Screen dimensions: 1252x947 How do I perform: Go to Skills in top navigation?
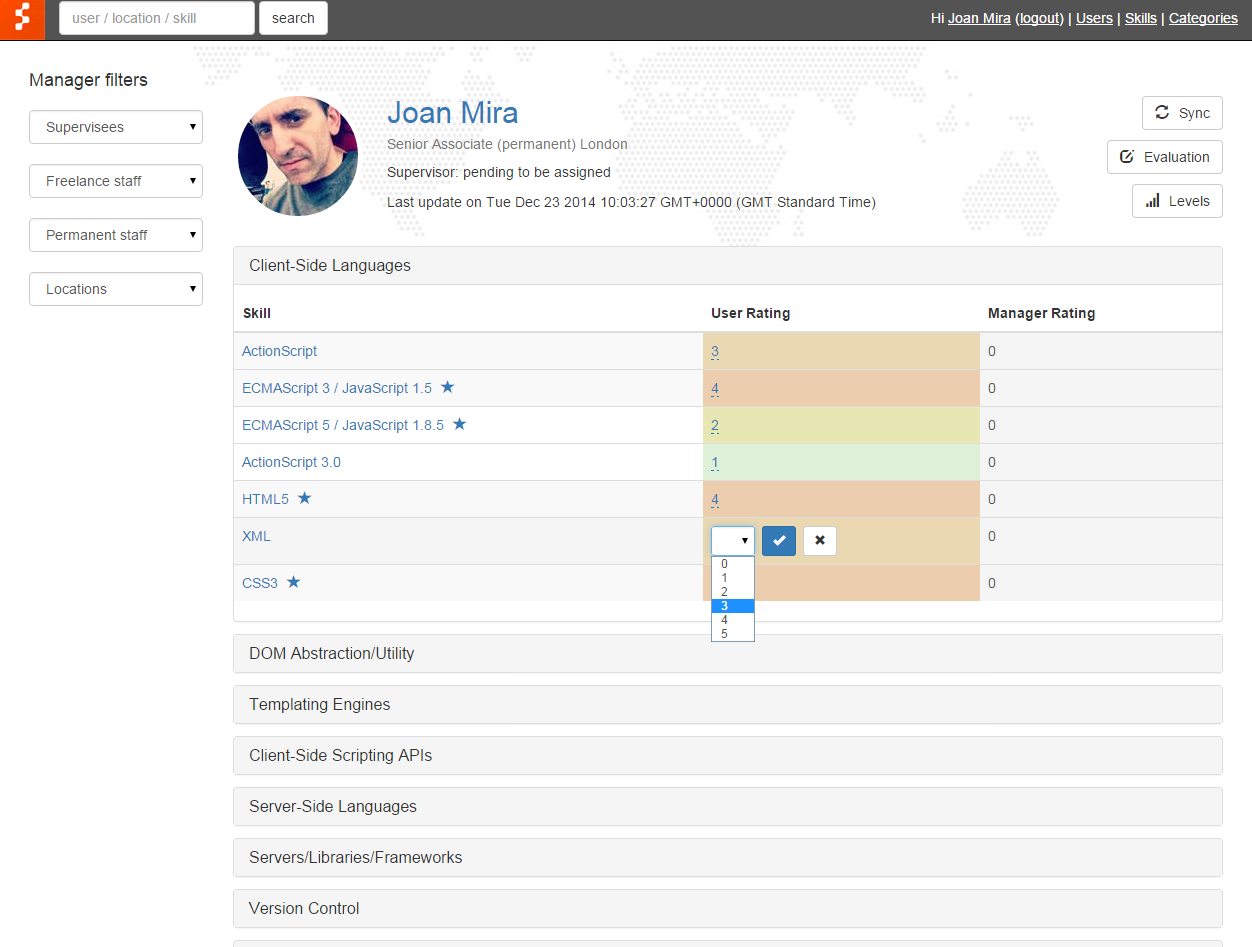click(1140, 18)
